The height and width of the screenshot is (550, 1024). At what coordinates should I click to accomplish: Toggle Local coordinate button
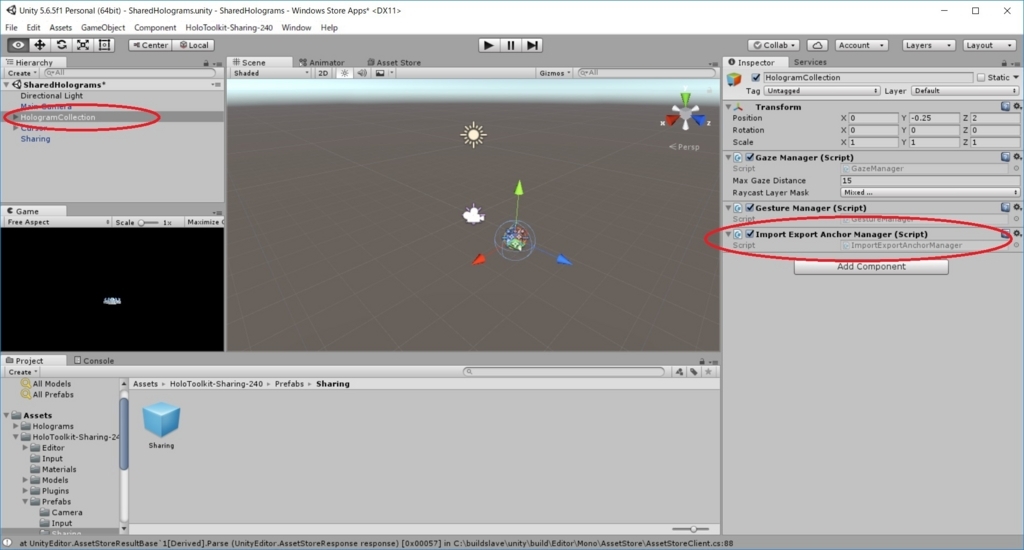[x=194, y=45]
